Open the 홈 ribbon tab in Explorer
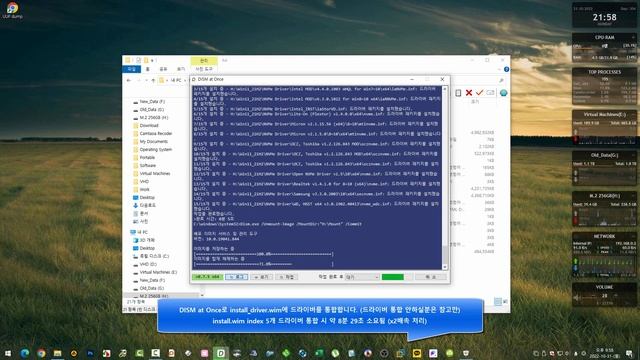 pyautogui.click(x=148, y=69)
